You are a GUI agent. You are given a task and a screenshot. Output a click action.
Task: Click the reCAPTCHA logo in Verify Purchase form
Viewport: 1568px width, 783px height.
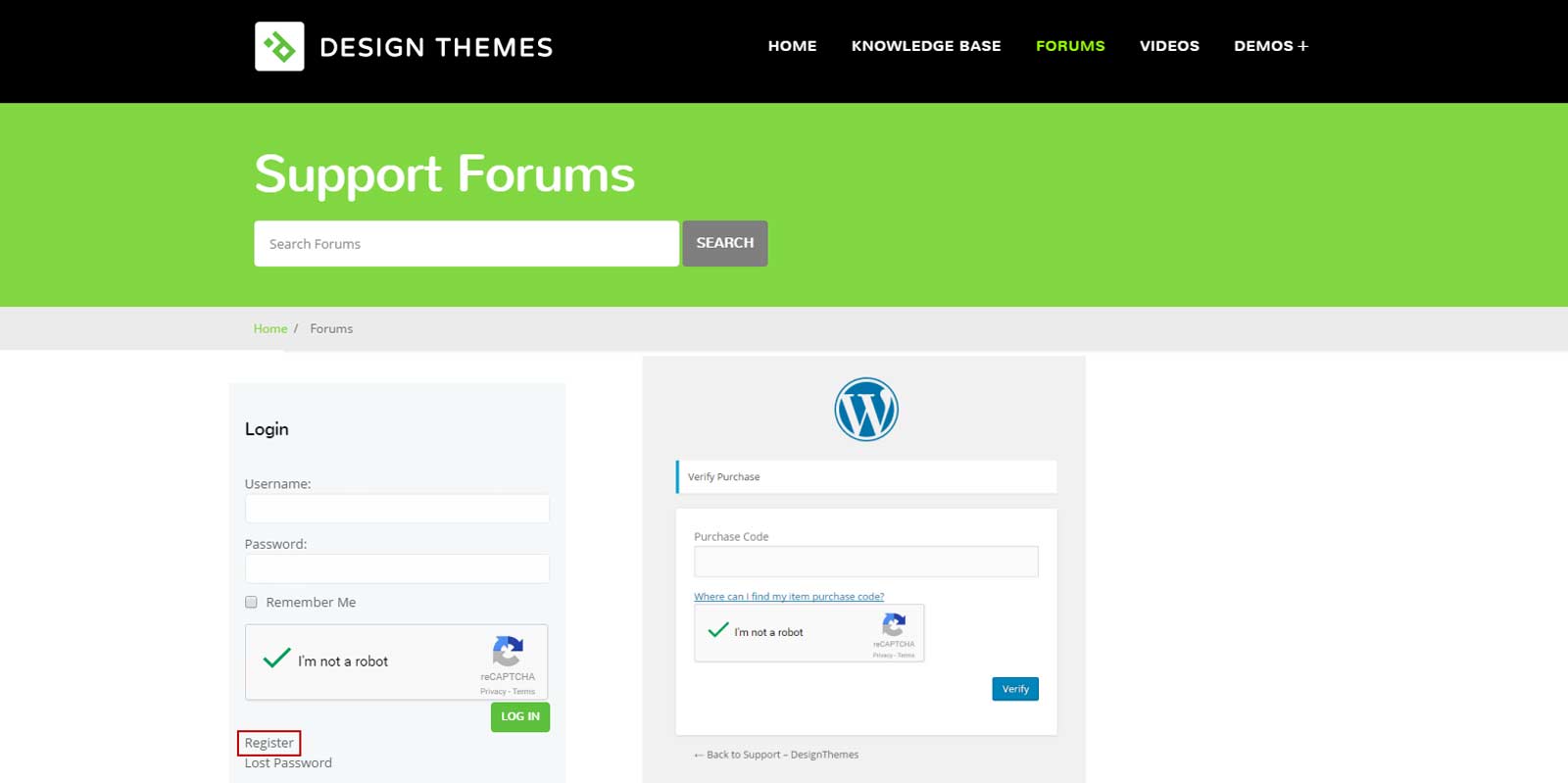coord(894,624)
